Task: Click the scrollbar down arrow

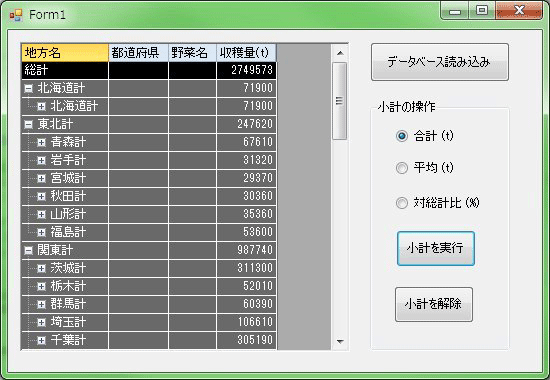Action: point(340,341)
